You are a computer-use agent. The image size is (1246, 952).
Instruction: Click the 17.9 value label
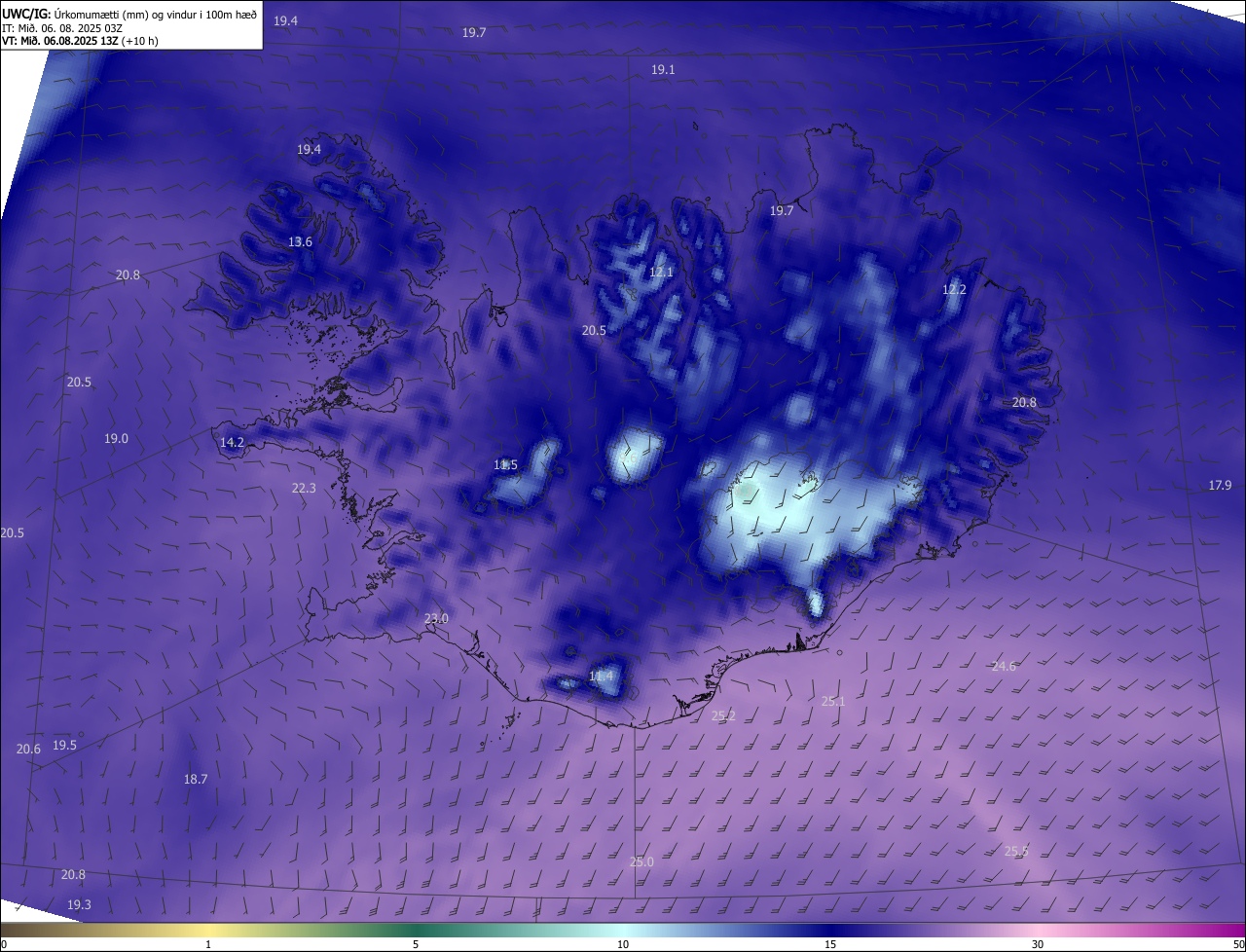point(1220,486)
